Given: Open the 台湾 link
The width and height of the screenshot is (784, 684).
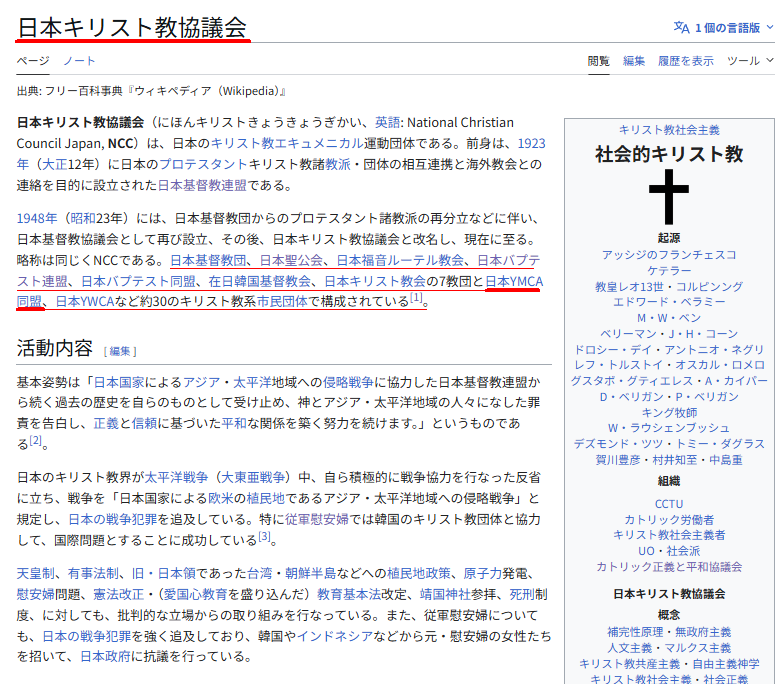Looking at the screenshot, I should pos(260,574).
